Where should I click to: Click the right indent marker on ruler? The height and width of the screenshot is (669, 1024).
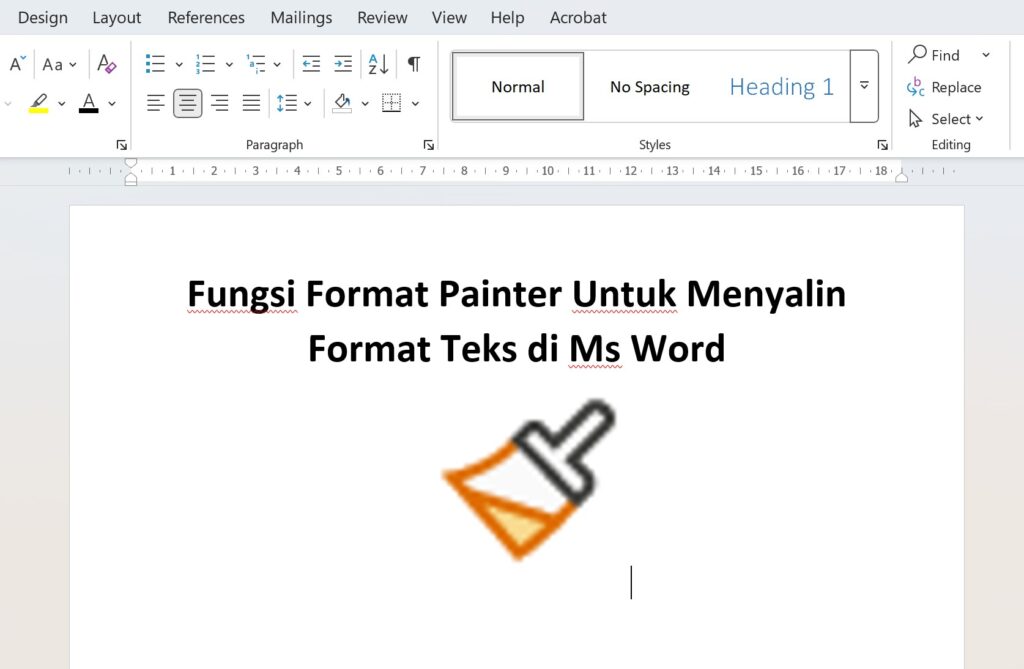902,176
